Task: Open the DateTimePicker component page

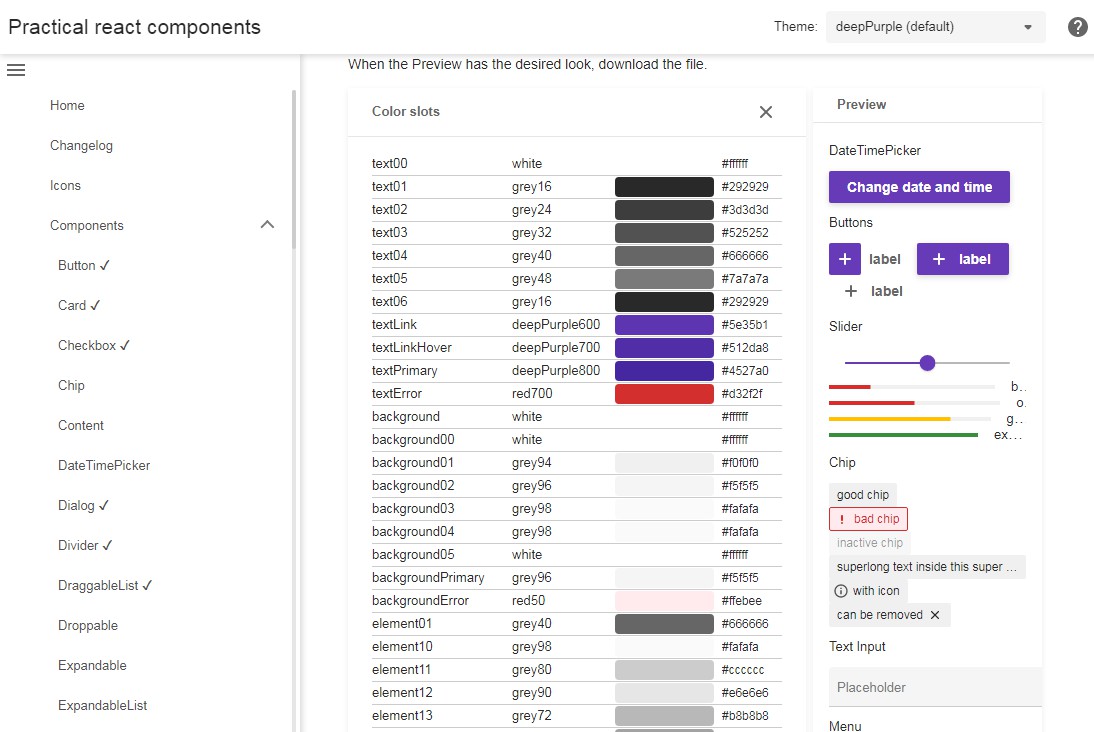Action: click(104, 465)
